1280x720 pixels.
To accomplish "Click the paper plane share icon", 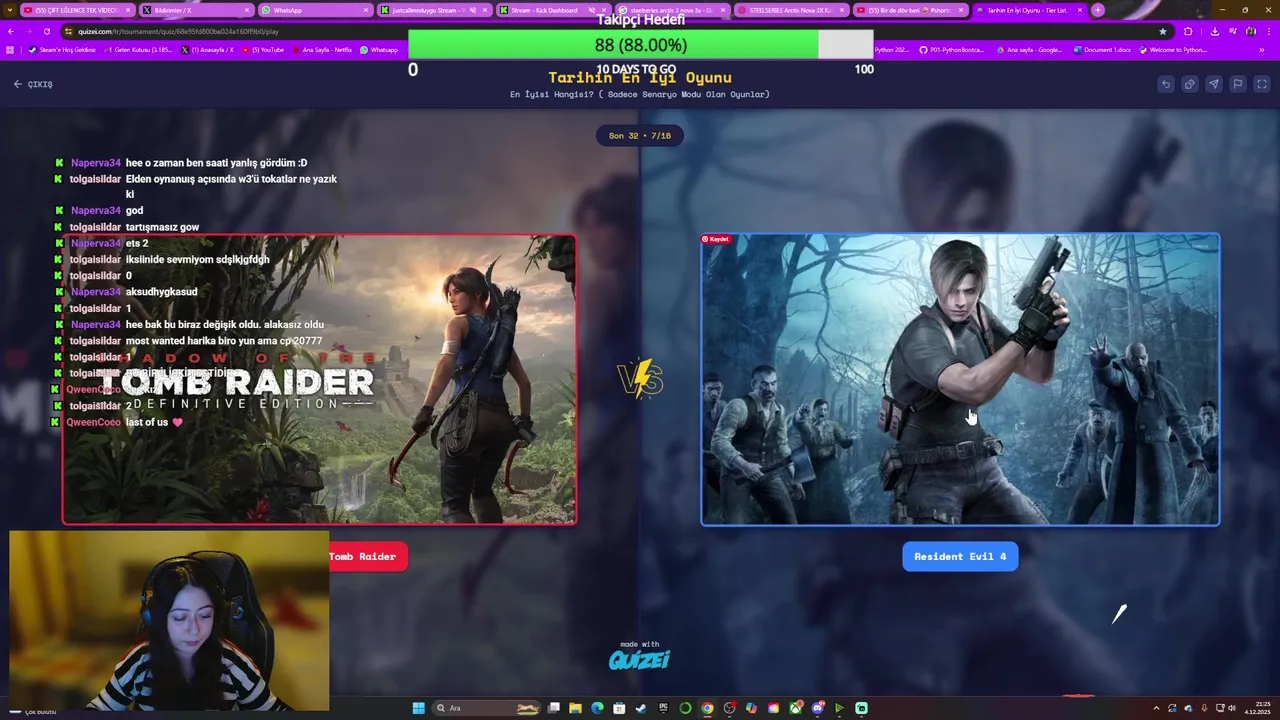I will coord(1214,84).
